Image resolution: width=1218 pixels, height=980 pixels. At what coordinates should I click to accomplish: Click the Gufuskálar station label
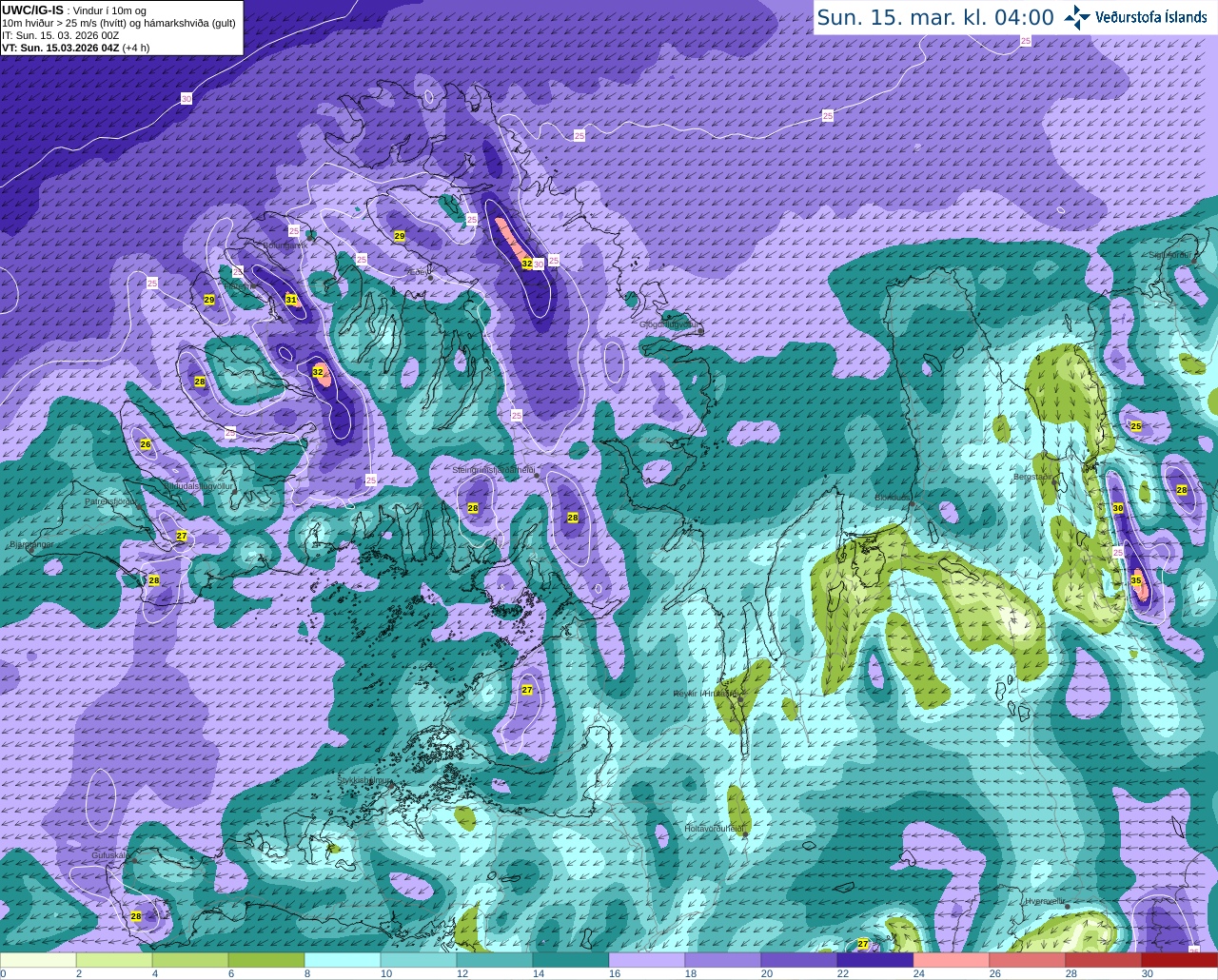click(x=110, y=855)
